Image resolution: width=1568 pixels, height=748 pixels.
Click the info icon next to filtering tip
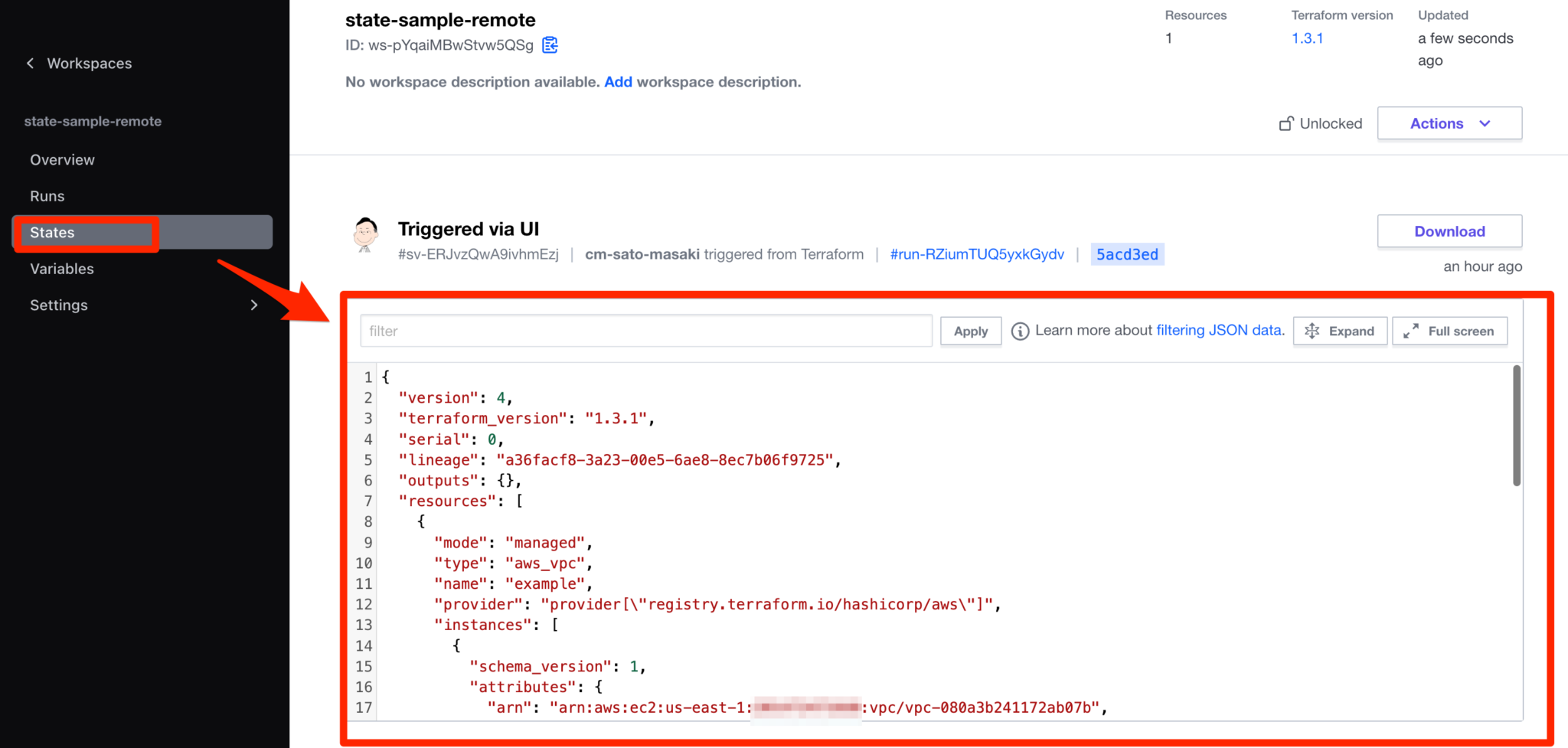coord(1020,330)
